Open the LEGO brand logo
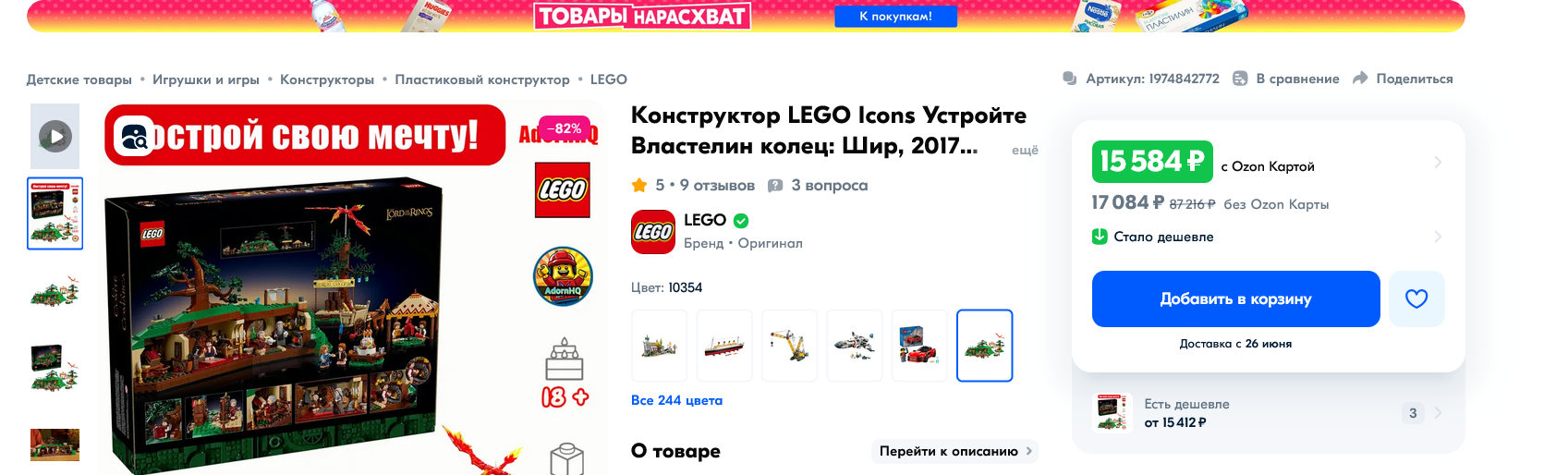Viewport: 1568px width, 475px height. (x=653, y=232)
